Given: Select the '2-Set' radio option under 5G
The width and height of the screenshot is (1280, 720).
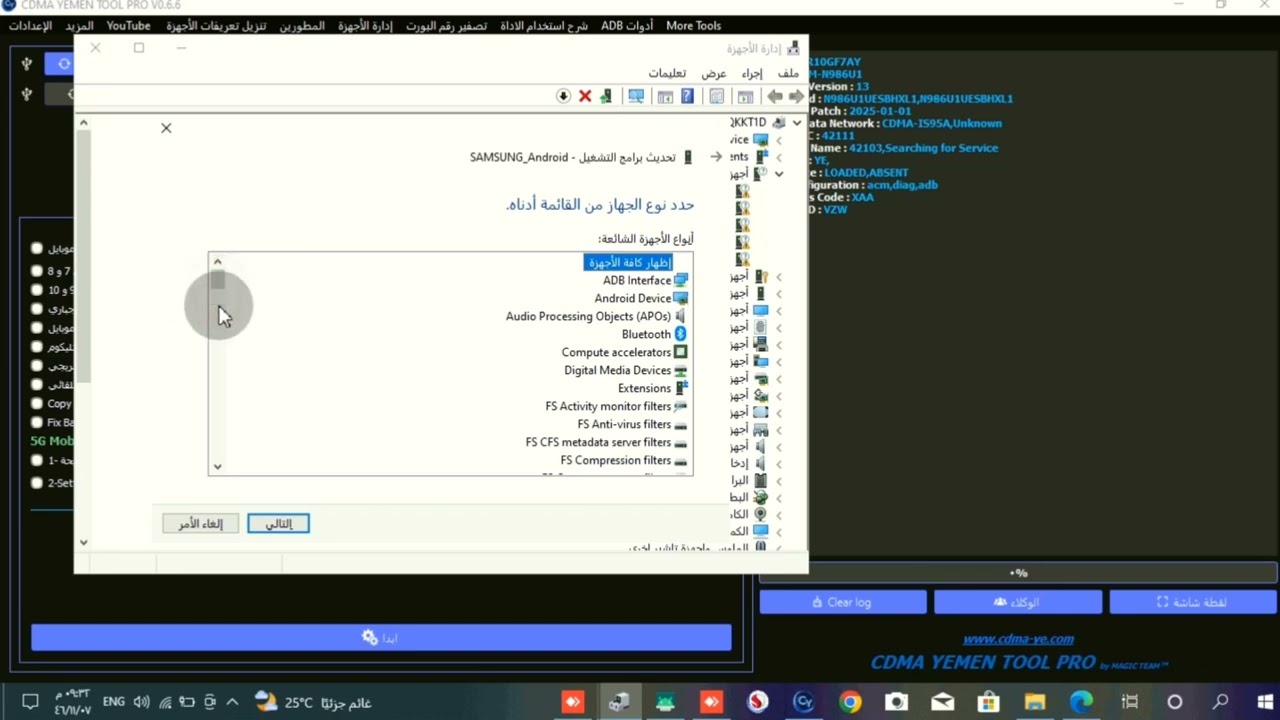Looking at the screenshot, I should click(x=37, y=483).
